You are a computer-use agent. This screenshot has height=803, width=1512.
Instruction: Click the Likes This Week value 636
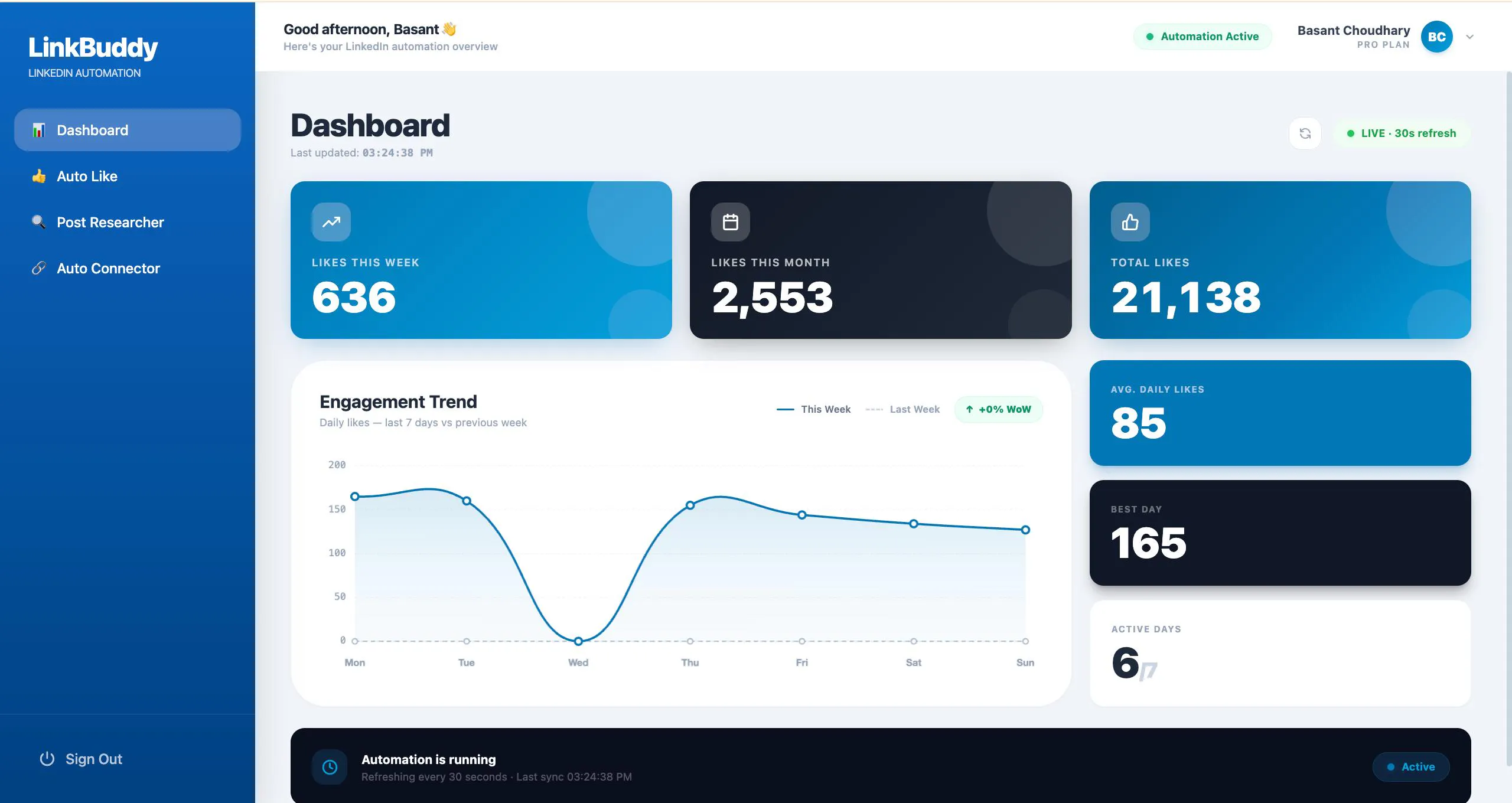tap(354, 297)
